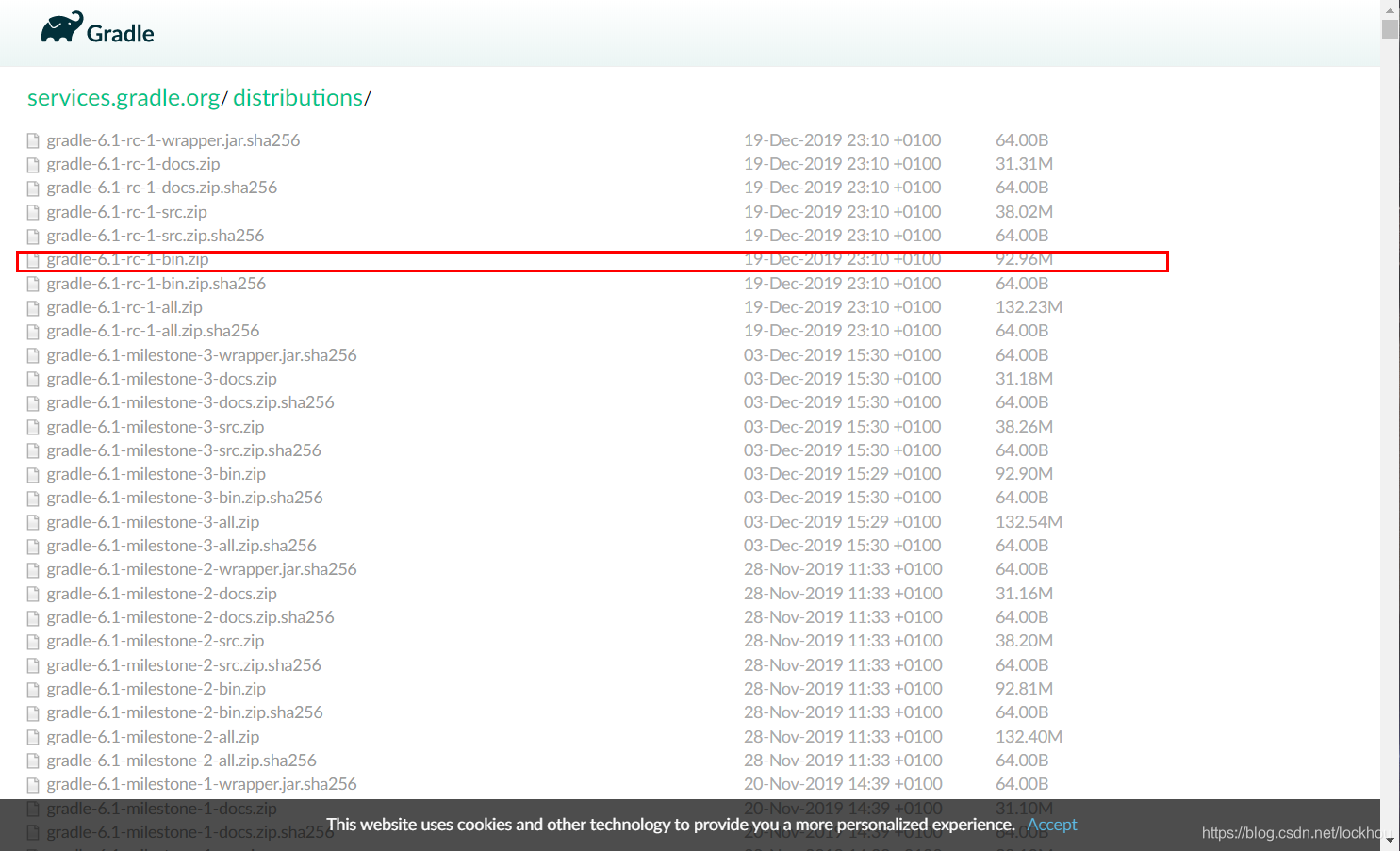Screen dimensions: 1400x851
Task: Click file icon beside gradle-6.1-milestone-2-all.zip
Action: point(33,738)
